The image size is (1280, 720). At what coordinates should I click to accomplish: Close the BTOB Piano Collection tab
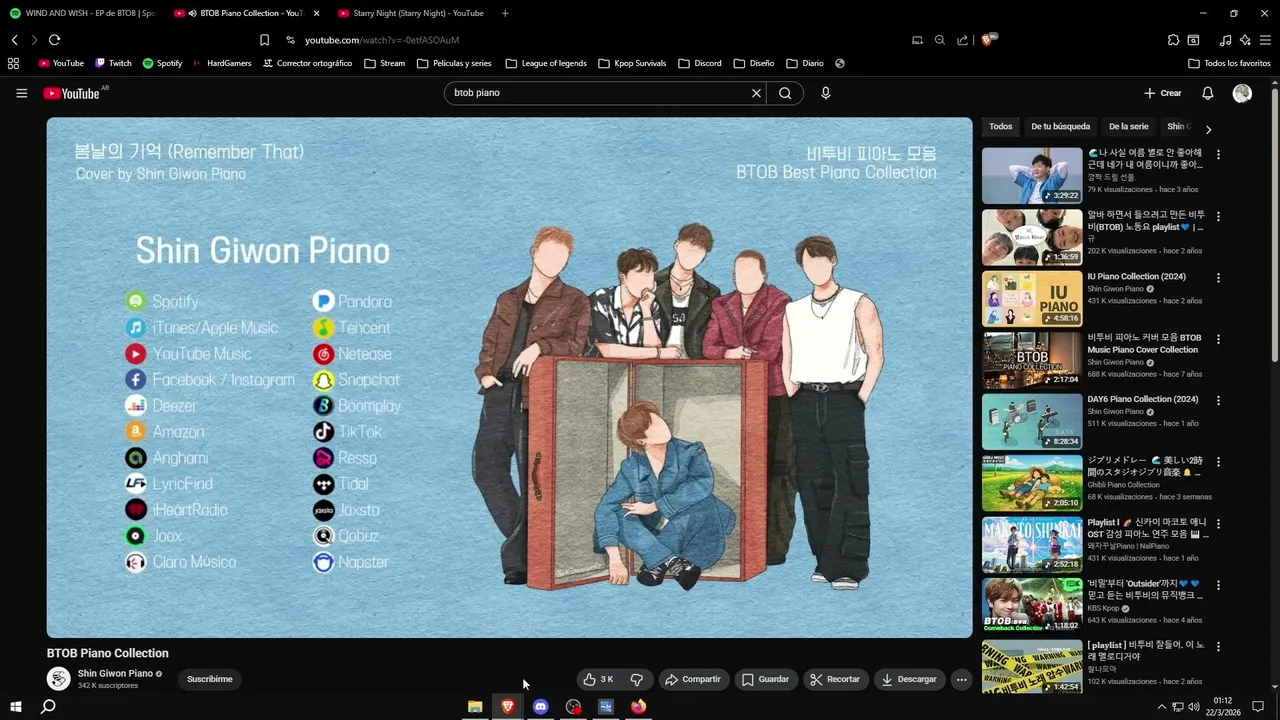point(317,13)
